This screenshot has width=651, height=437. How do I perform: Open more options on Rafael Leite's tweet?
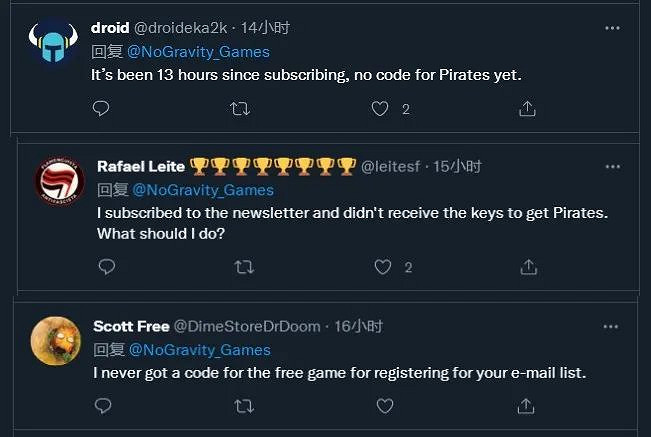[614, 166]
